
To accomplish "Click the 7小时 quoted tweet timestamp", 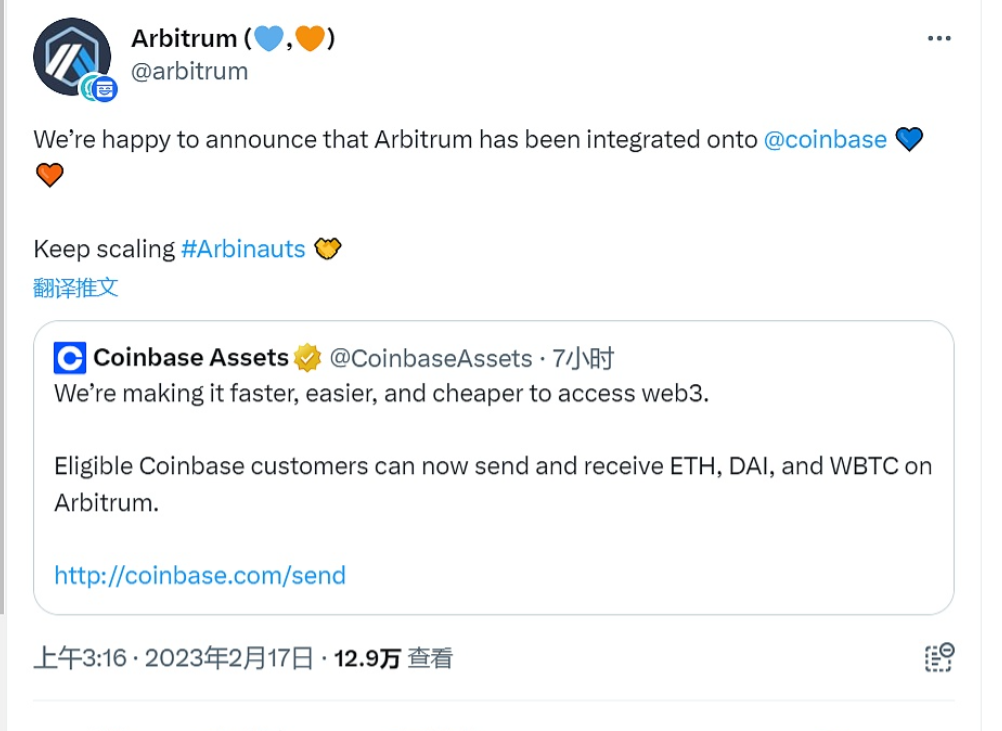I will click(584, 357).
